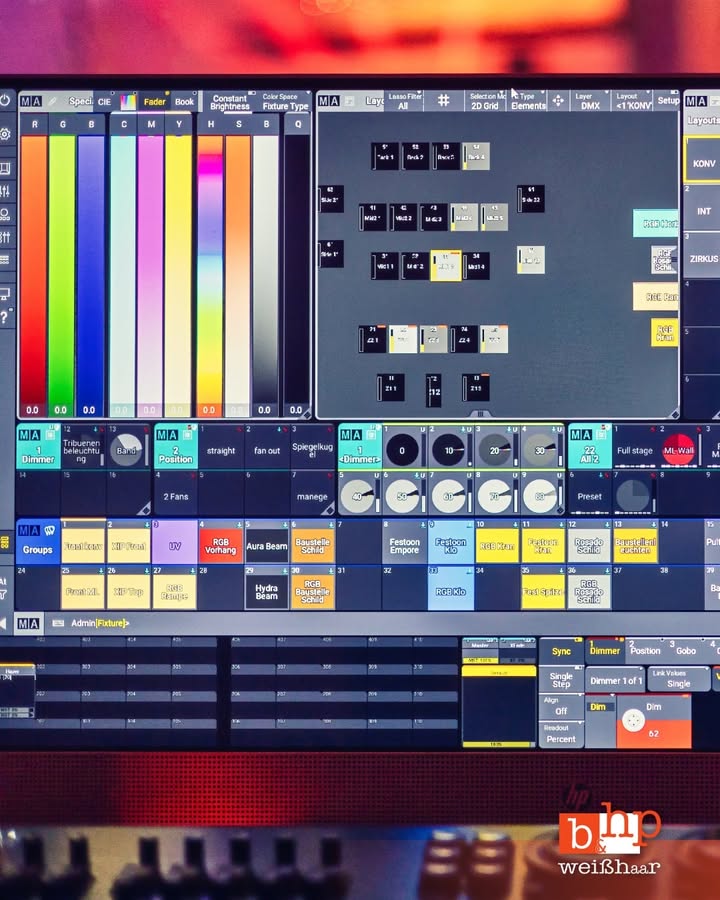Image resolution: width=720 pixels, height=900 pixels.
Task: Open the Lasso Filter dropdown
Action: coord(403,101)
